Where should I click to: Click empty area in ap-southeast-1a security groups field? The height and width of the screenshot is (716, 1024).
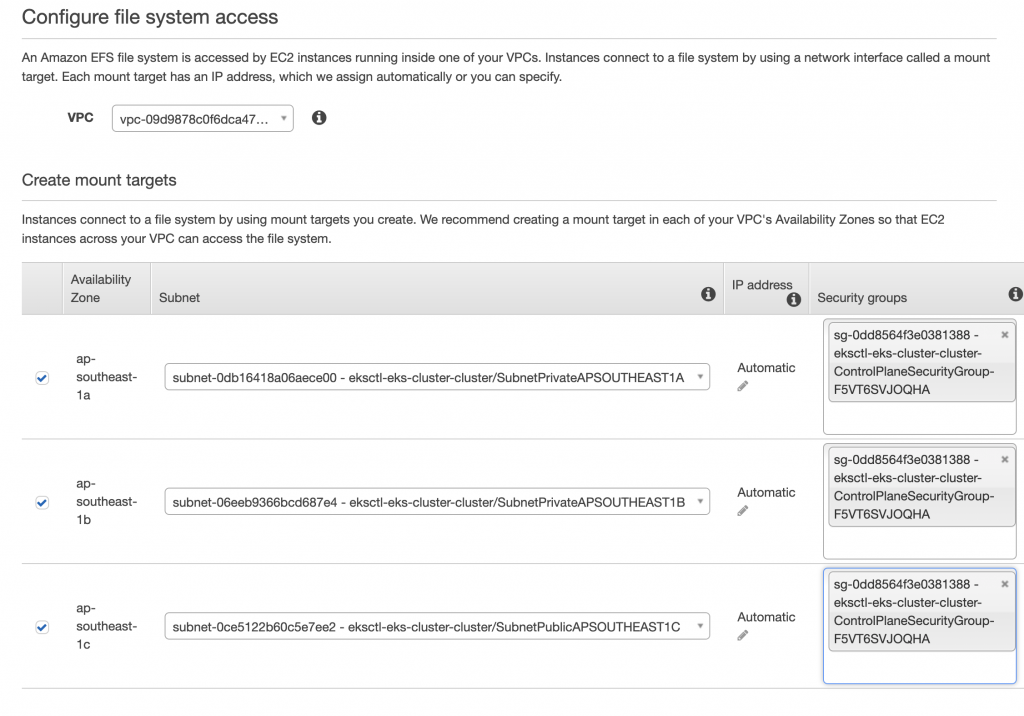(919, 417)
